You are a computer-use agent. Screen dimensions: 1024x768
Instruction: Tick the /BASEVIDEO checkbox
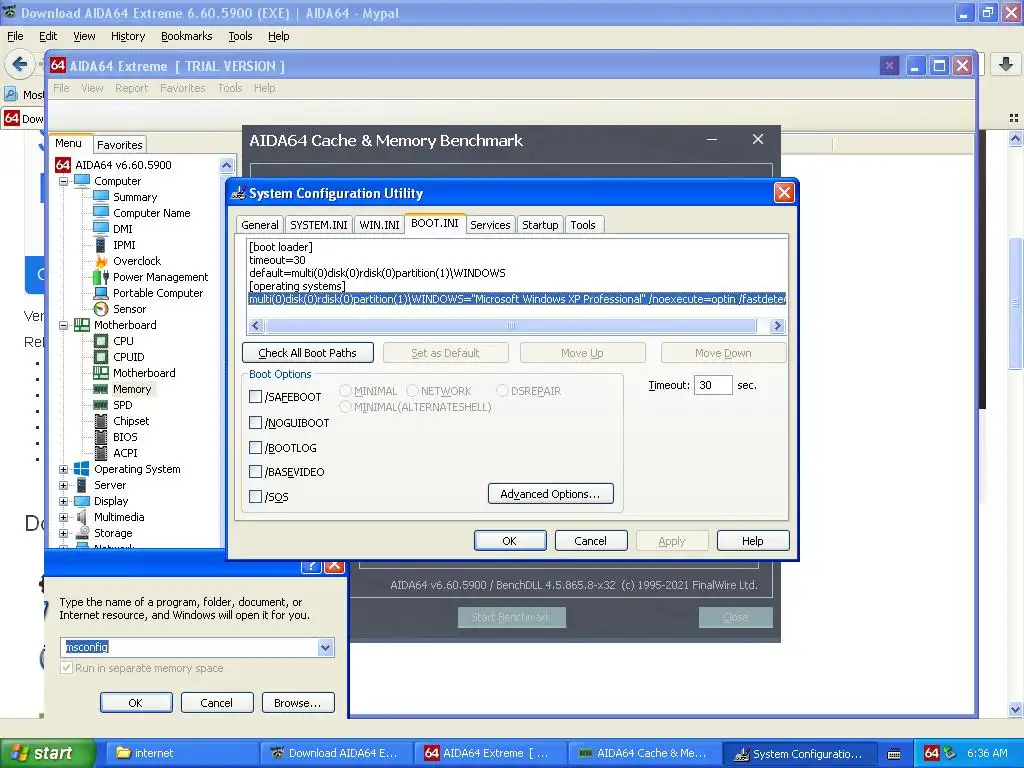coord(255,472)
